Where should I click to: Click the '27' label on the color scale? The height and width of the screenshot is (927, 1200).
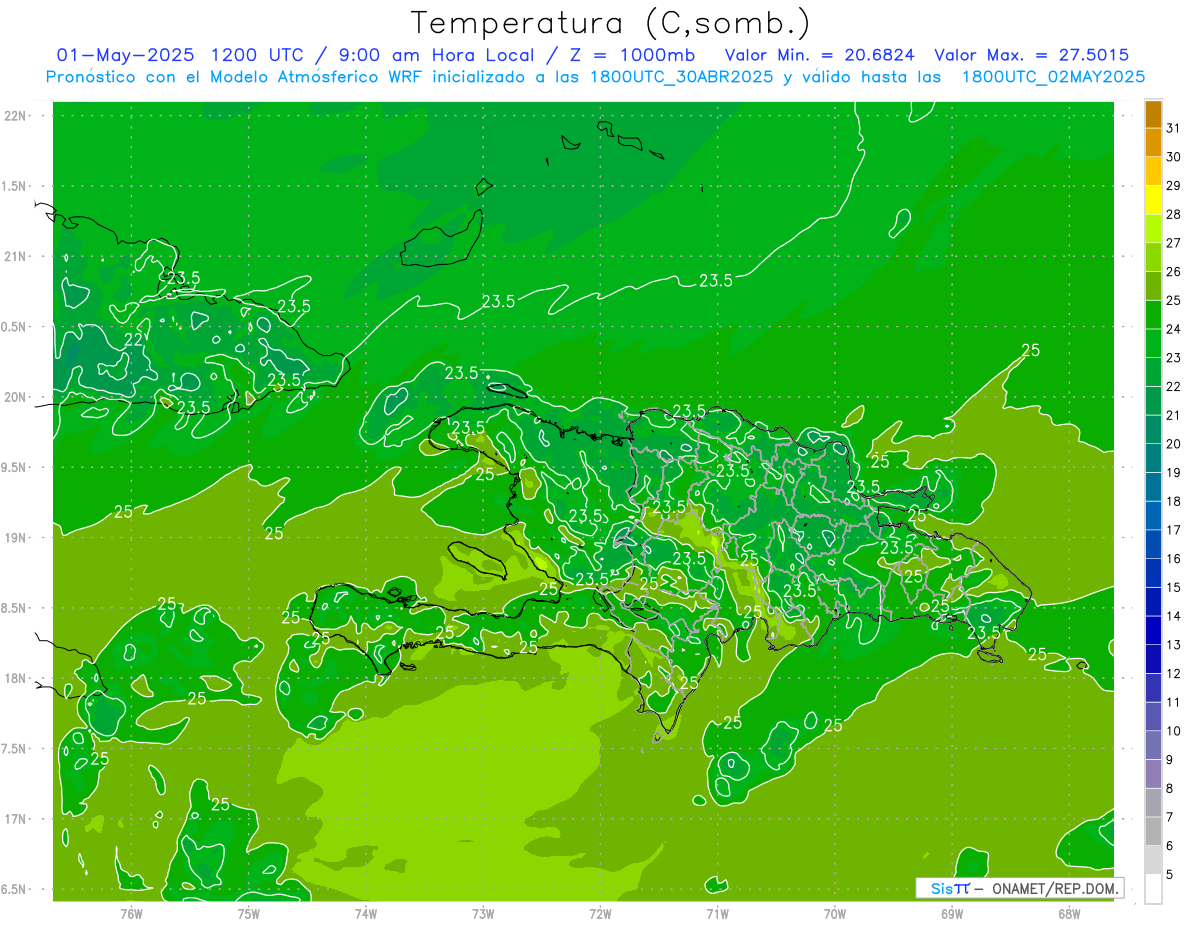click(x=1173, y=243)
